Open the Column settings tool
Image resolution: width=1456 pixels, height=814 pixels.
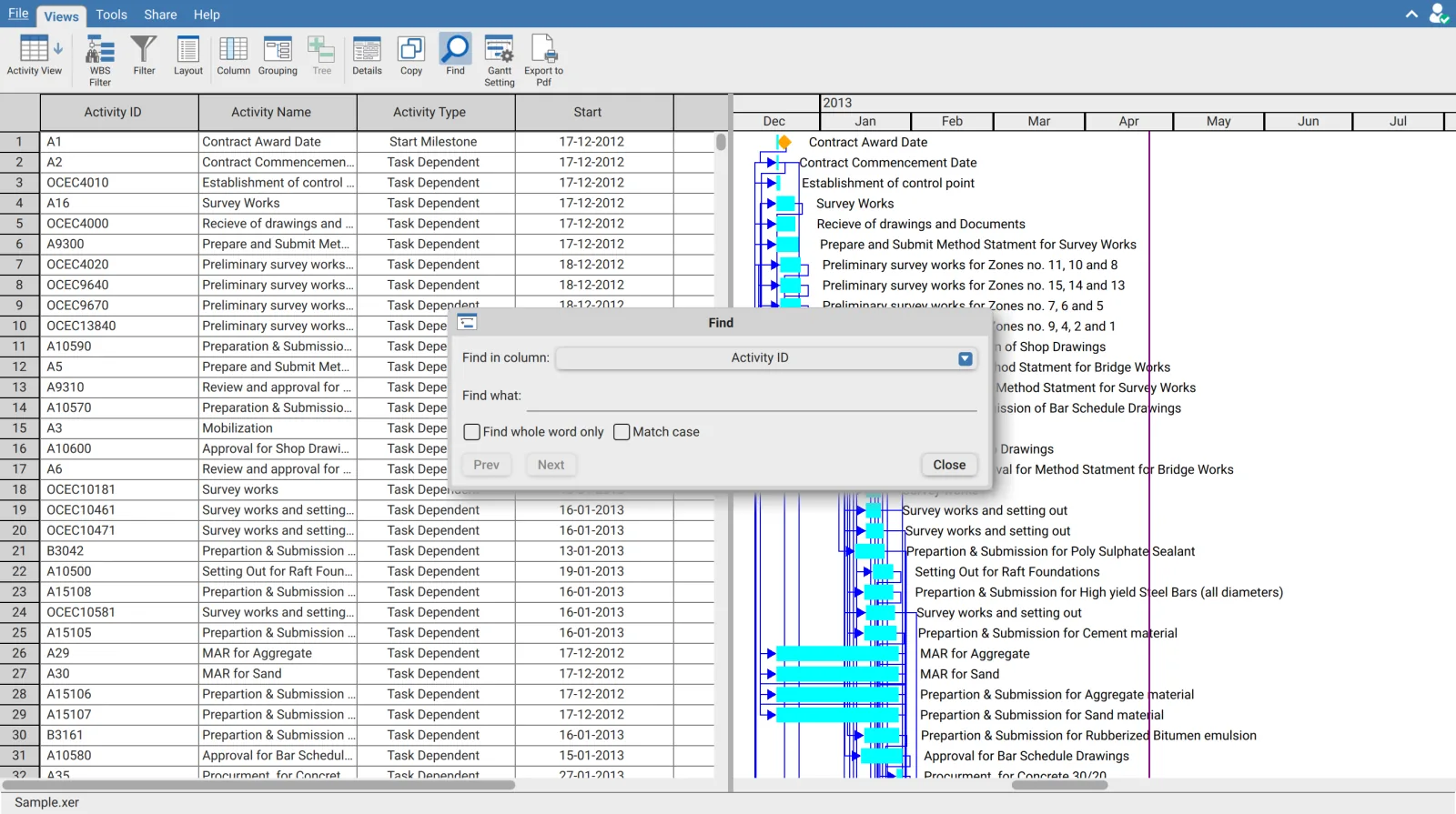pos(233,56)
